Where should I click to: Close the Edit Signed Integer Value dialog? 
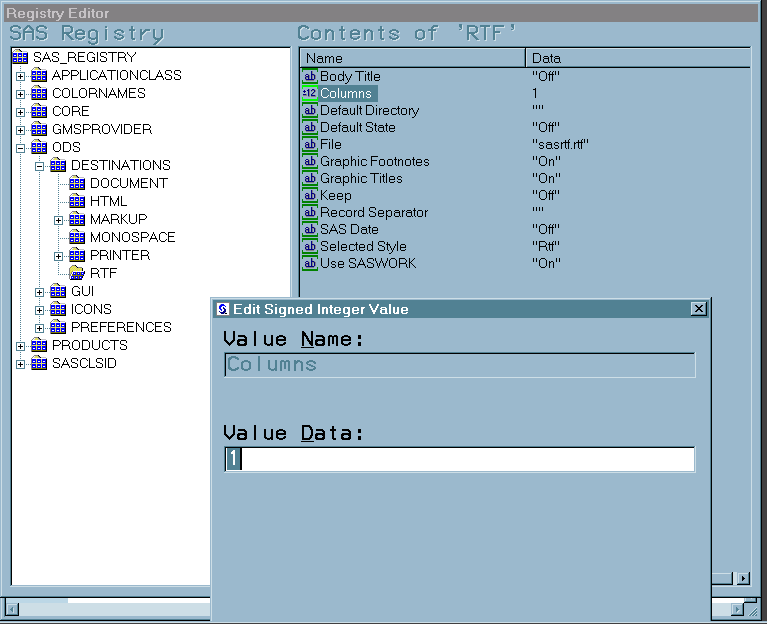(x=699, y=309)
